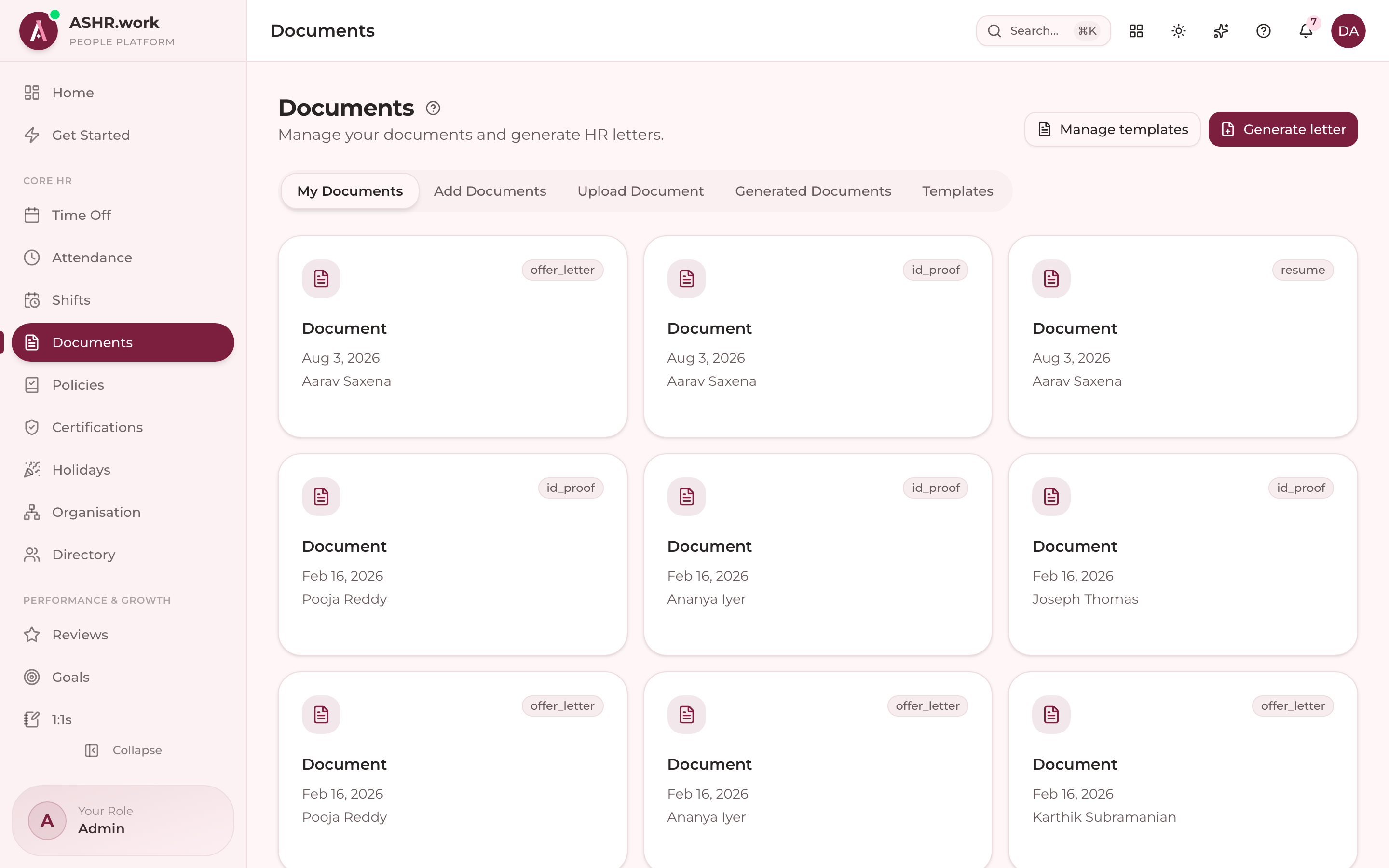The image size is (1389, 868).
Task: Open the help circle icon in header
Action: click(x=1263, y=31)
